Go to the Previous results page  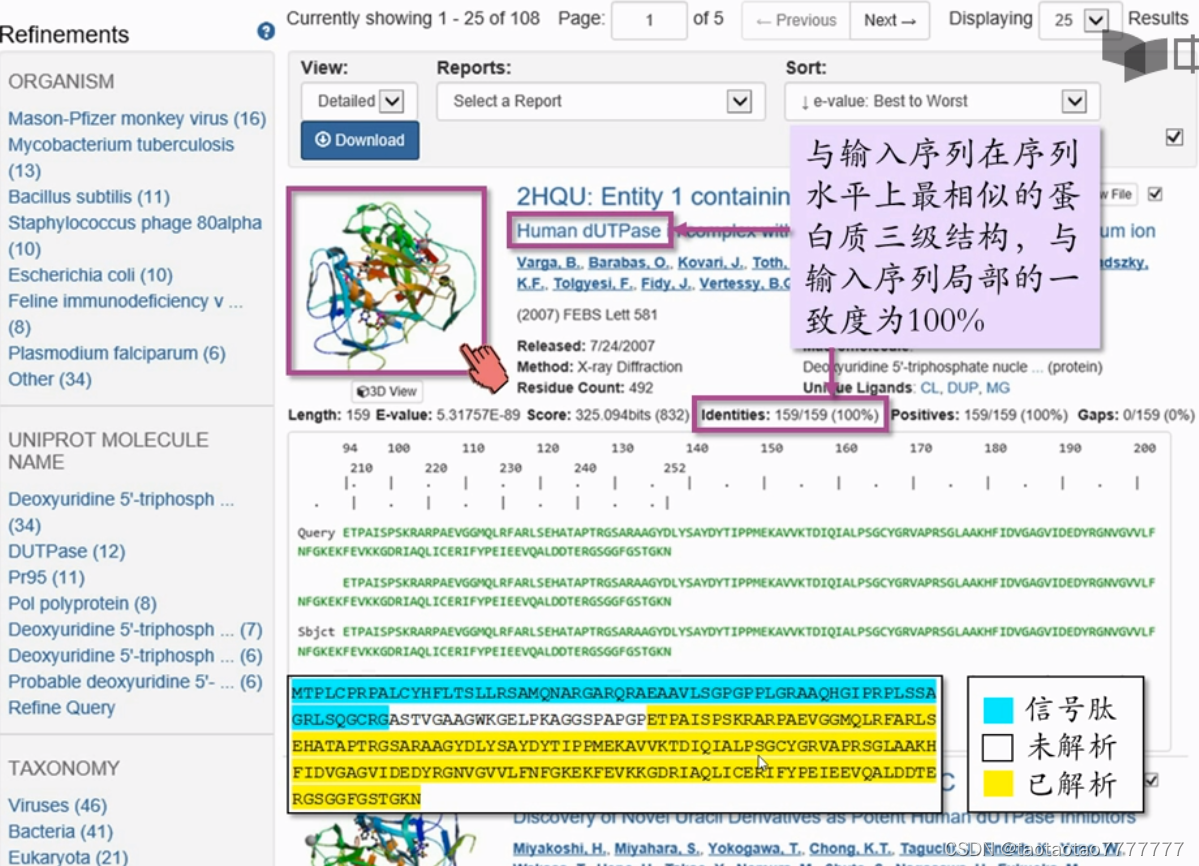[796, 20]
